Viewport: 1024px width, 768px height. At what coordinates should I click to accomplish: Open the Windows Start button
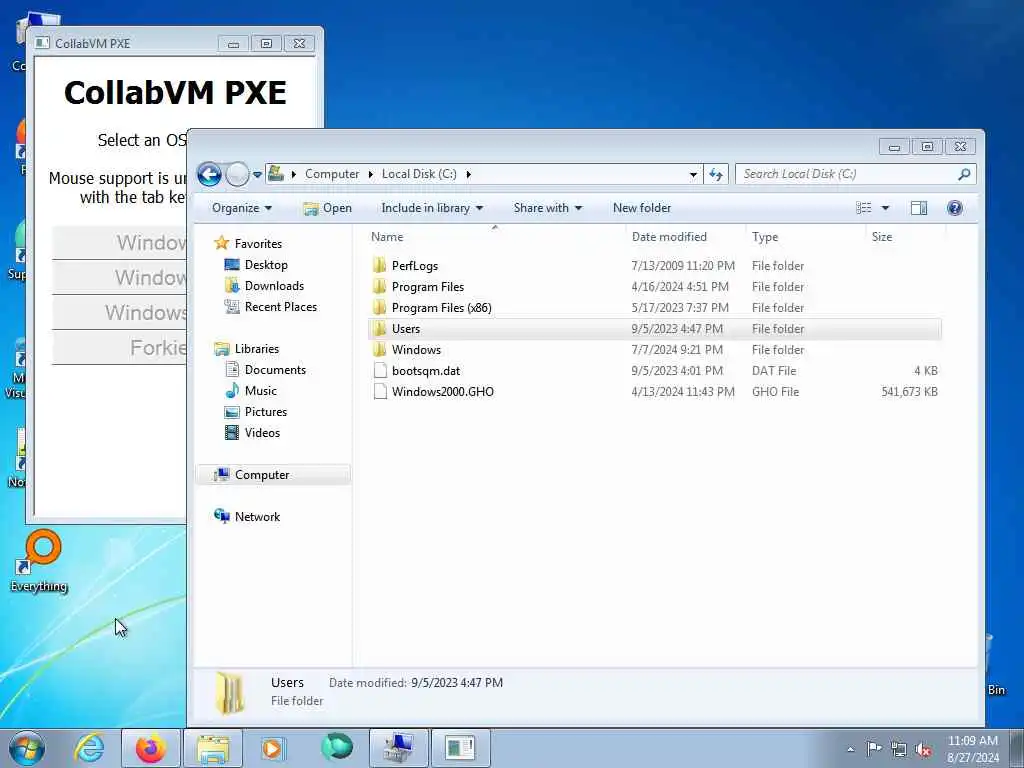click(x=27, y=748)
